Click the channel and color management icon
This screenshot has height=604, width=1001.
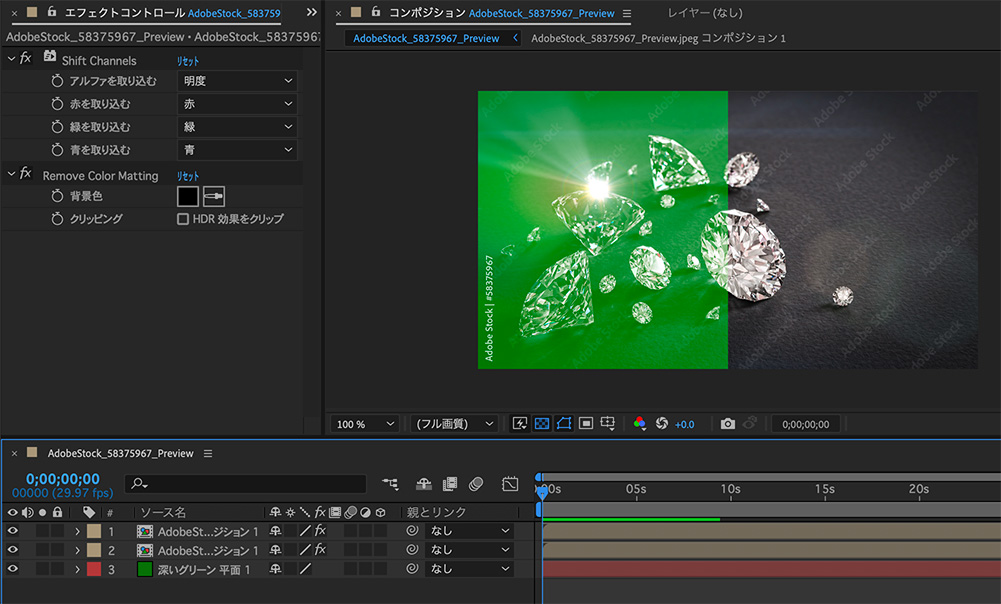tap(640, 423)
